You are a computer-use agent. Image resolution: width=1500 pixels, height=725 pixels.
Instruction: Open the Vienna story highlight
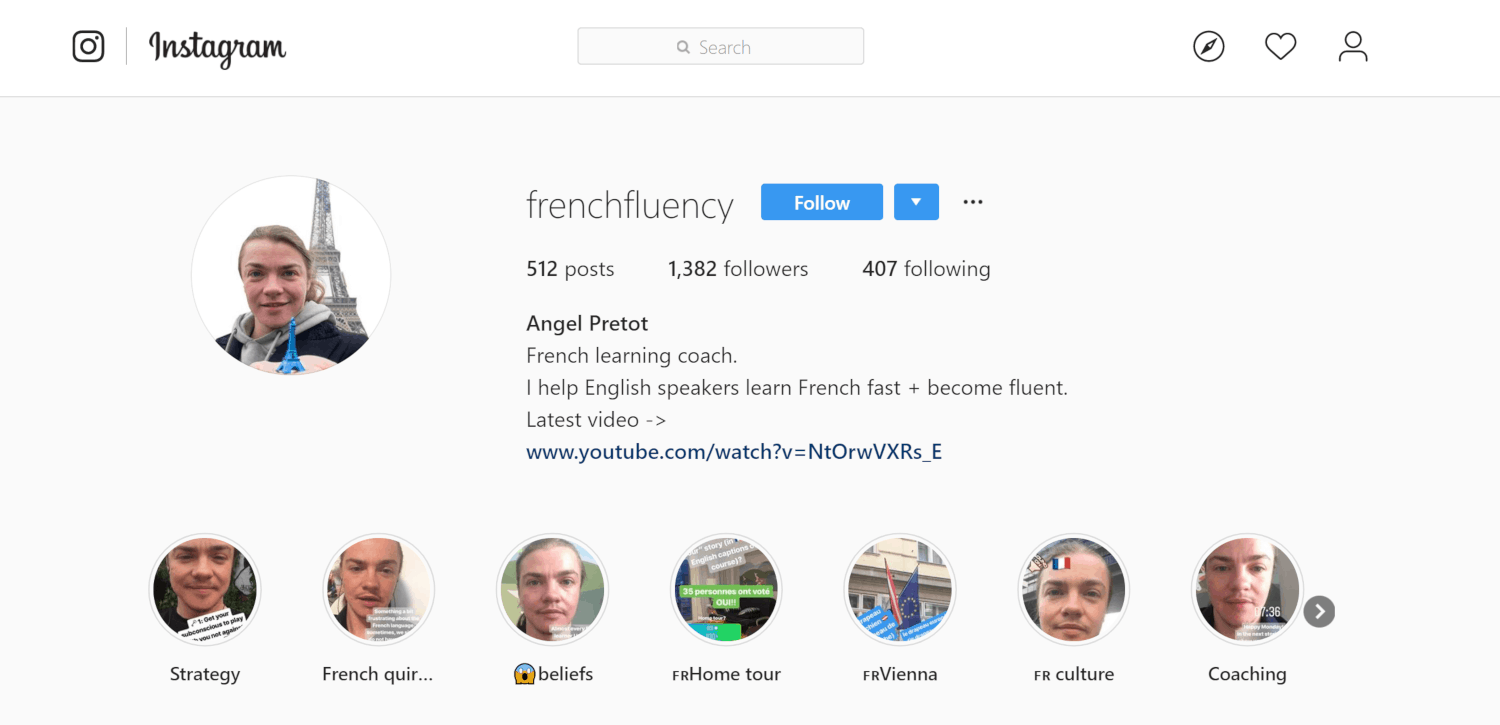900,589
